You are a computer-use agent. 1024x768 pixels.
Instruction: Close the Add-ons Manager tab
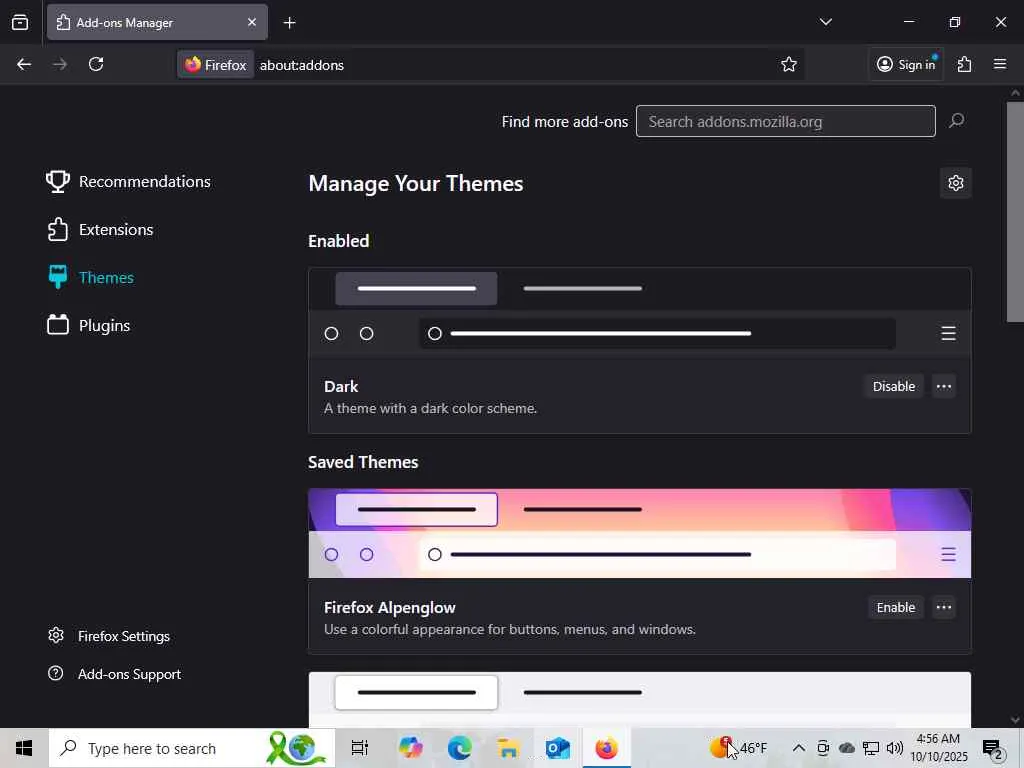click(x=251, y=22)
